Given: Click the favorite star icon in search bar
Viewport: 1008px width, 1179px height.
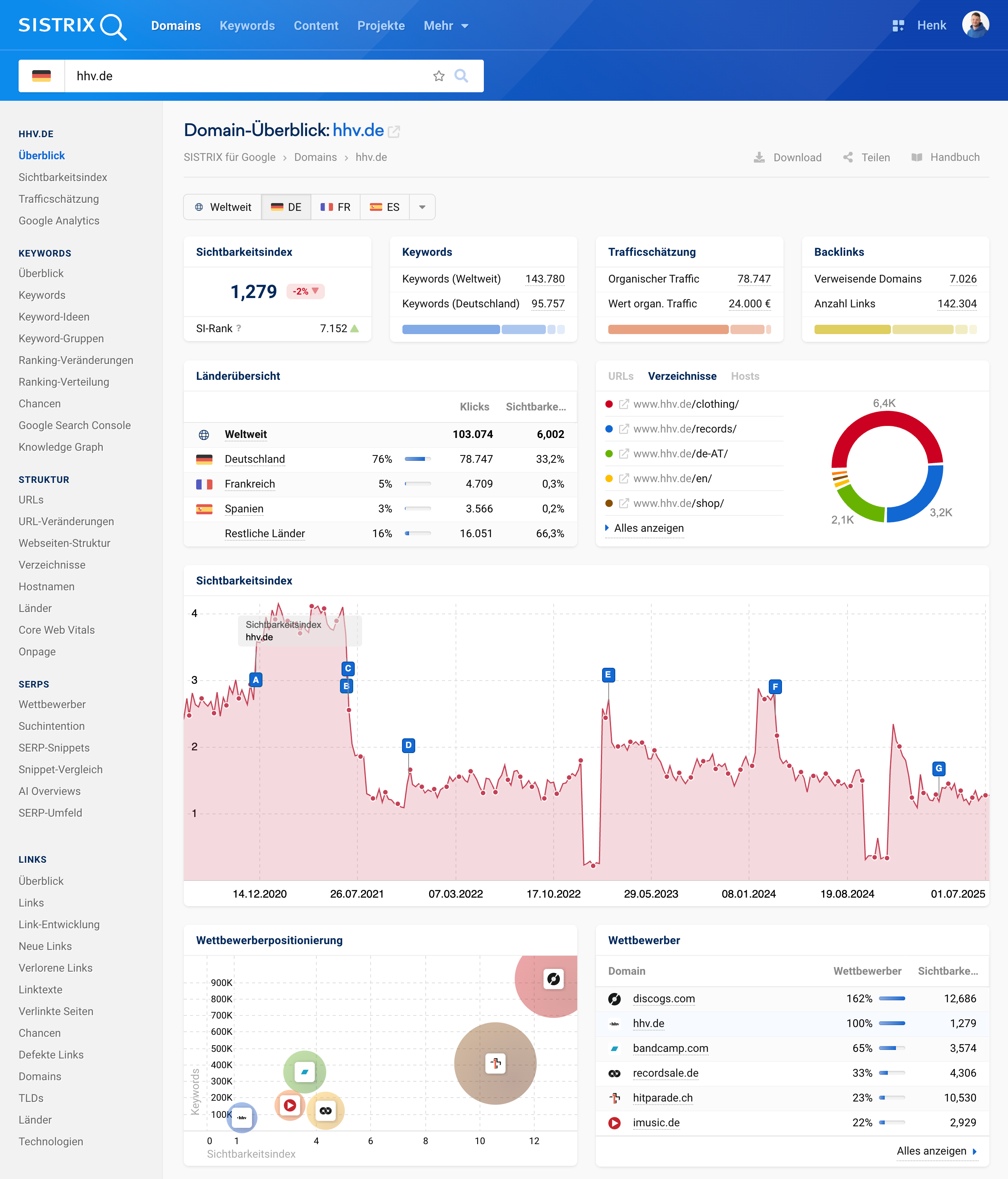Looking at the screenshot, I should (x=438, y=76).
